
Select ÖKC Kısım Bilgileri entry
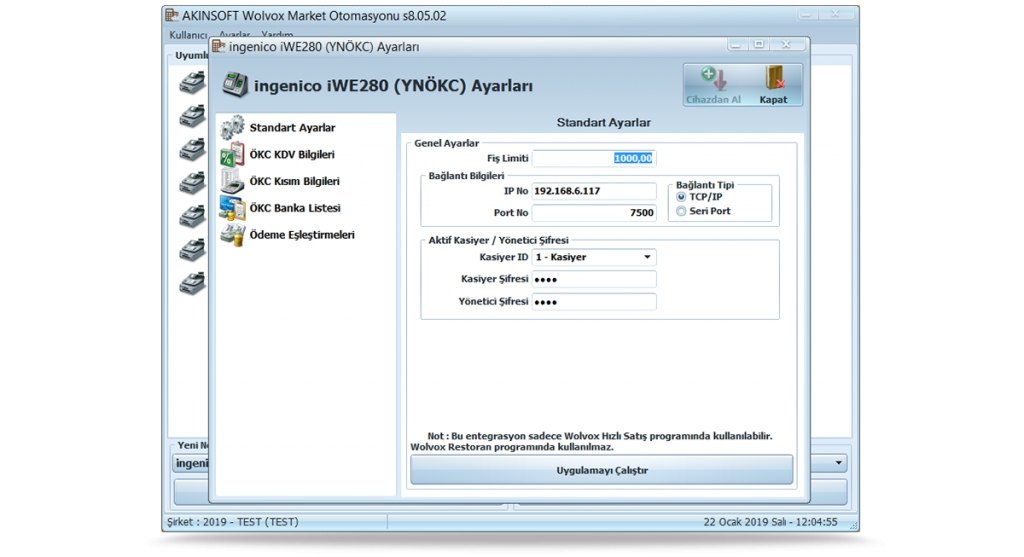(x=295, y=182)
